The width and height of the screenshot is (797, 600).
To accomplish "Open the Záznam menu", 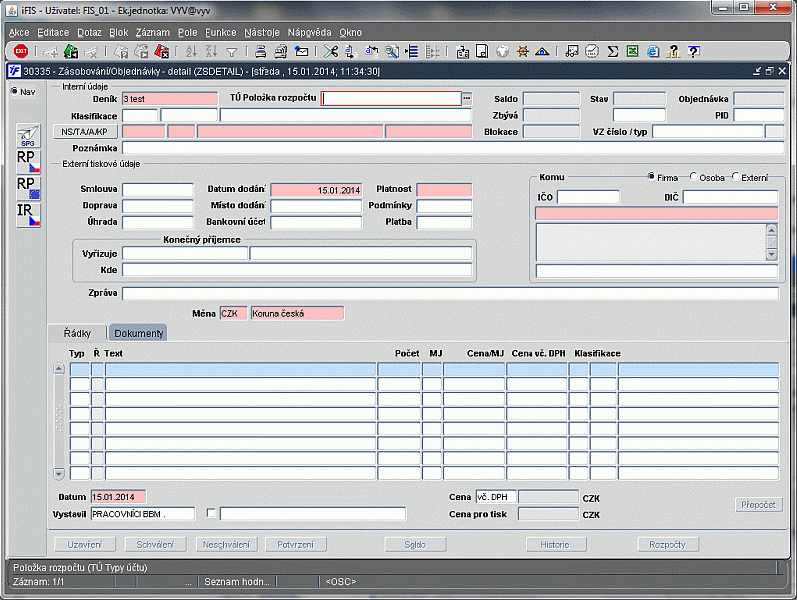I will 152,33.
